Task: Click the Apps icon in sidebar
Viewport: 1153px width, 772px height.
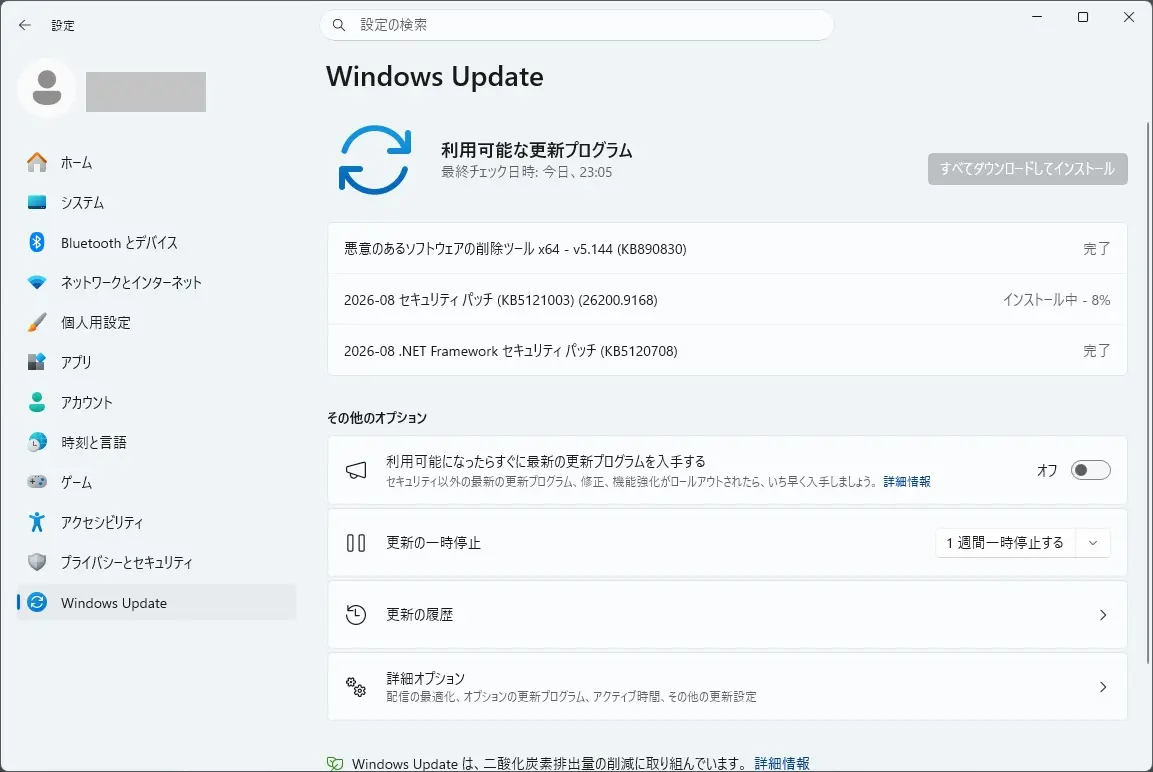Action: pyautogui.click(x=37, y=362)
